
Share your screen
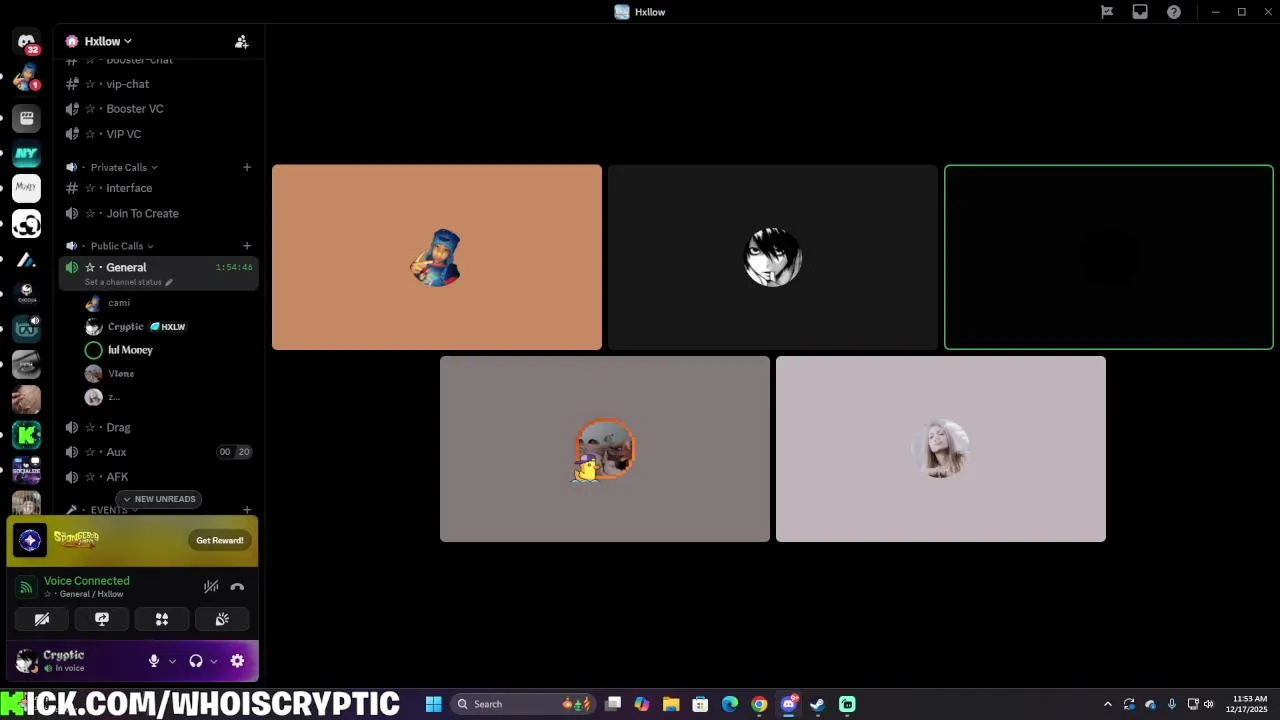pyautogui.click(x=101, y=619)
